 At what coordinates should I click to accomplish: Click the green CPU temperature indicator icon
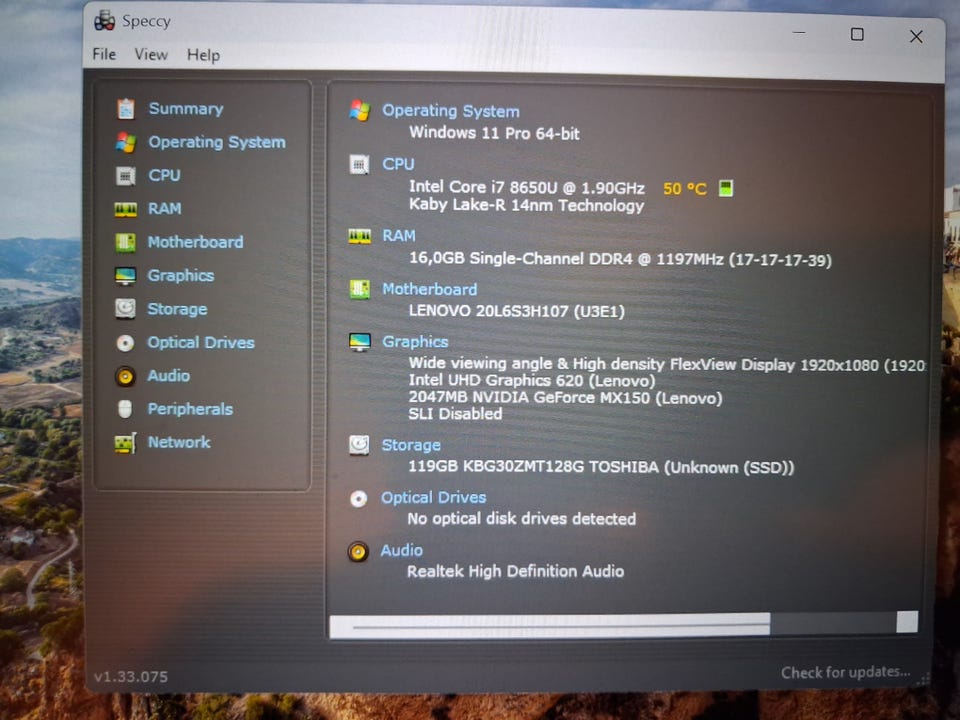(726, 188)
